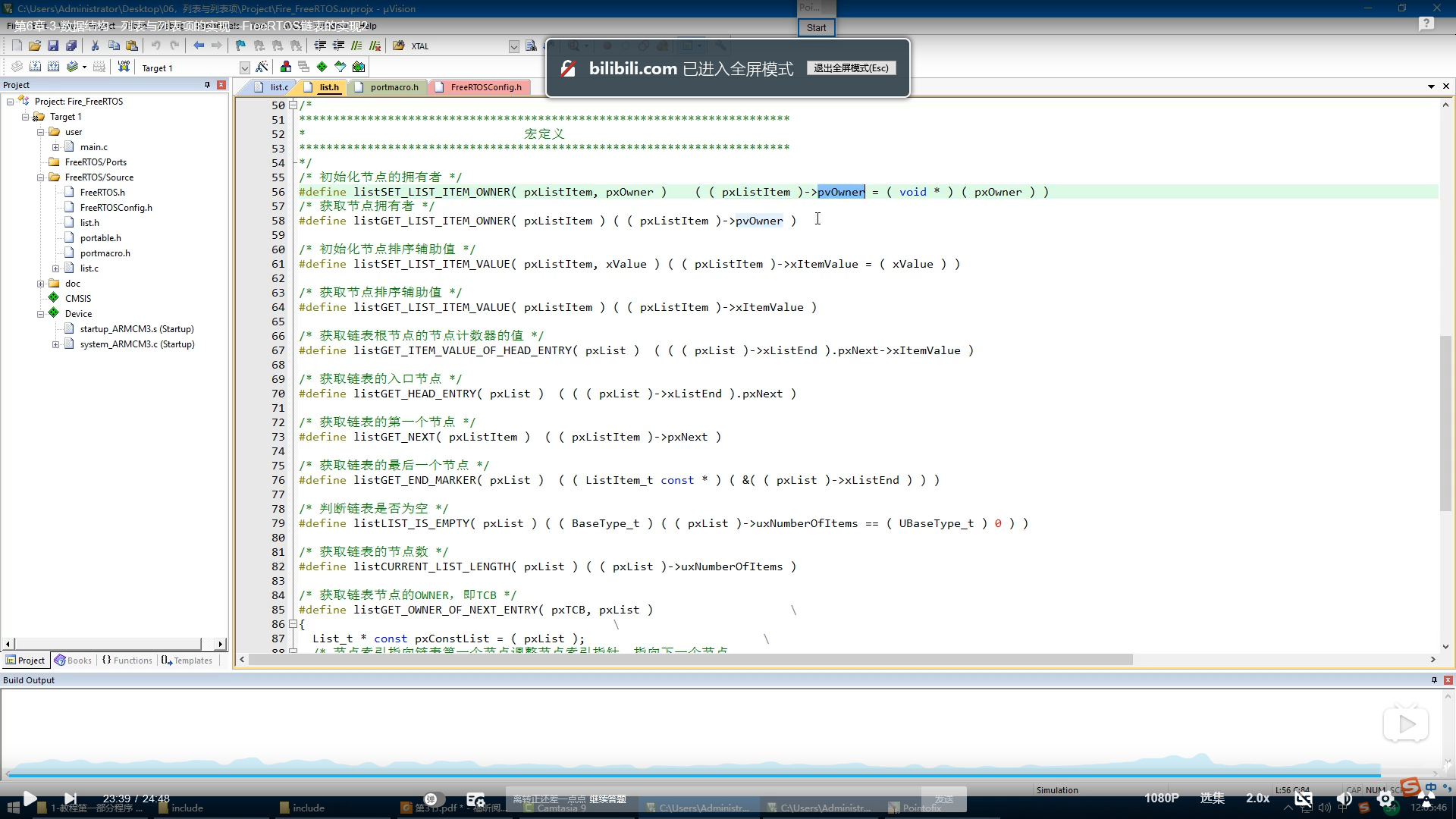The image size is (1456, 819).
Task: Switch to the Functions panel tab
Action: point(127,661)
